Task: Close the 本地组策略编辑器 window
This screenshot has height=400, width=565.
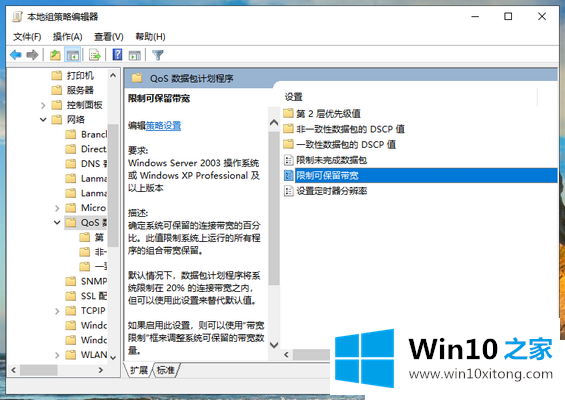Action: [542, 17]
